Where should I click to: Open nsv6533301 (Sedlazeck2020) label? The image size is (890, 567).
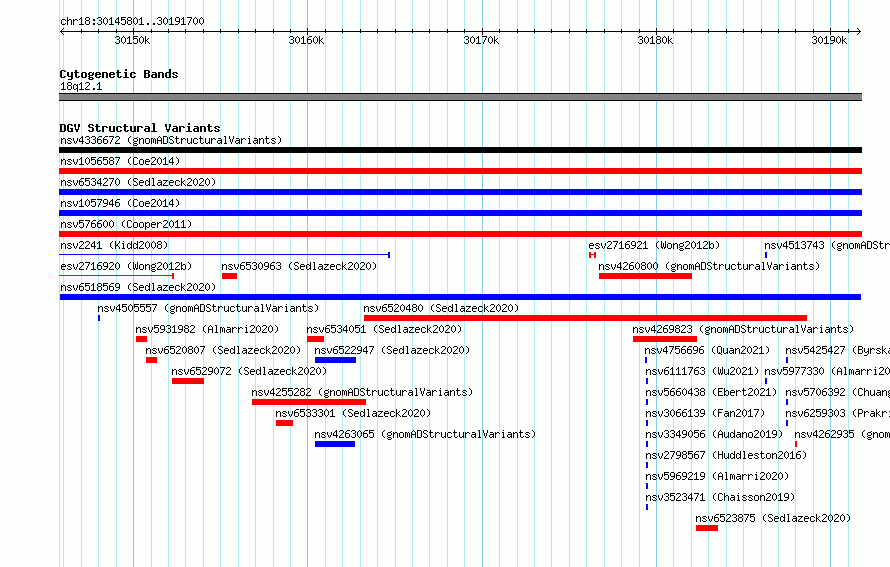coord(353,413)
